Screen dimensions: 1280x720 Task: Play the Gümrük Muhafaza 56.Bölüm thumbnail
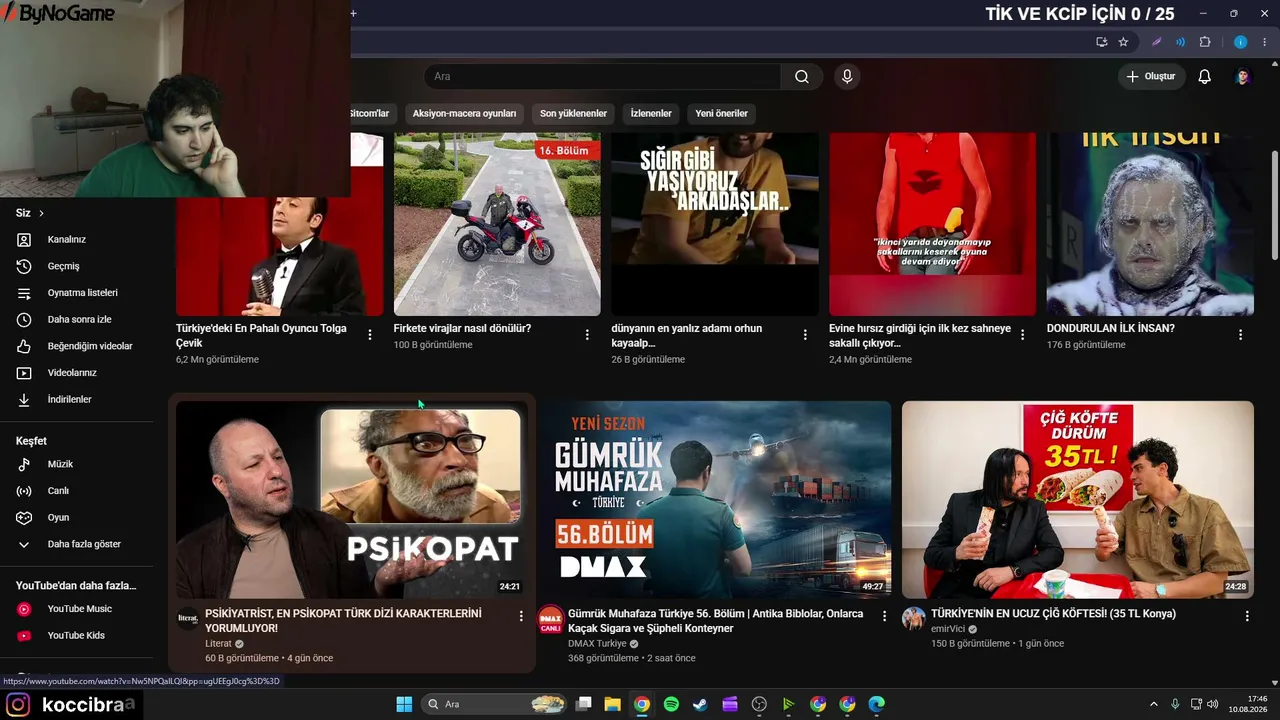point(715,500)
